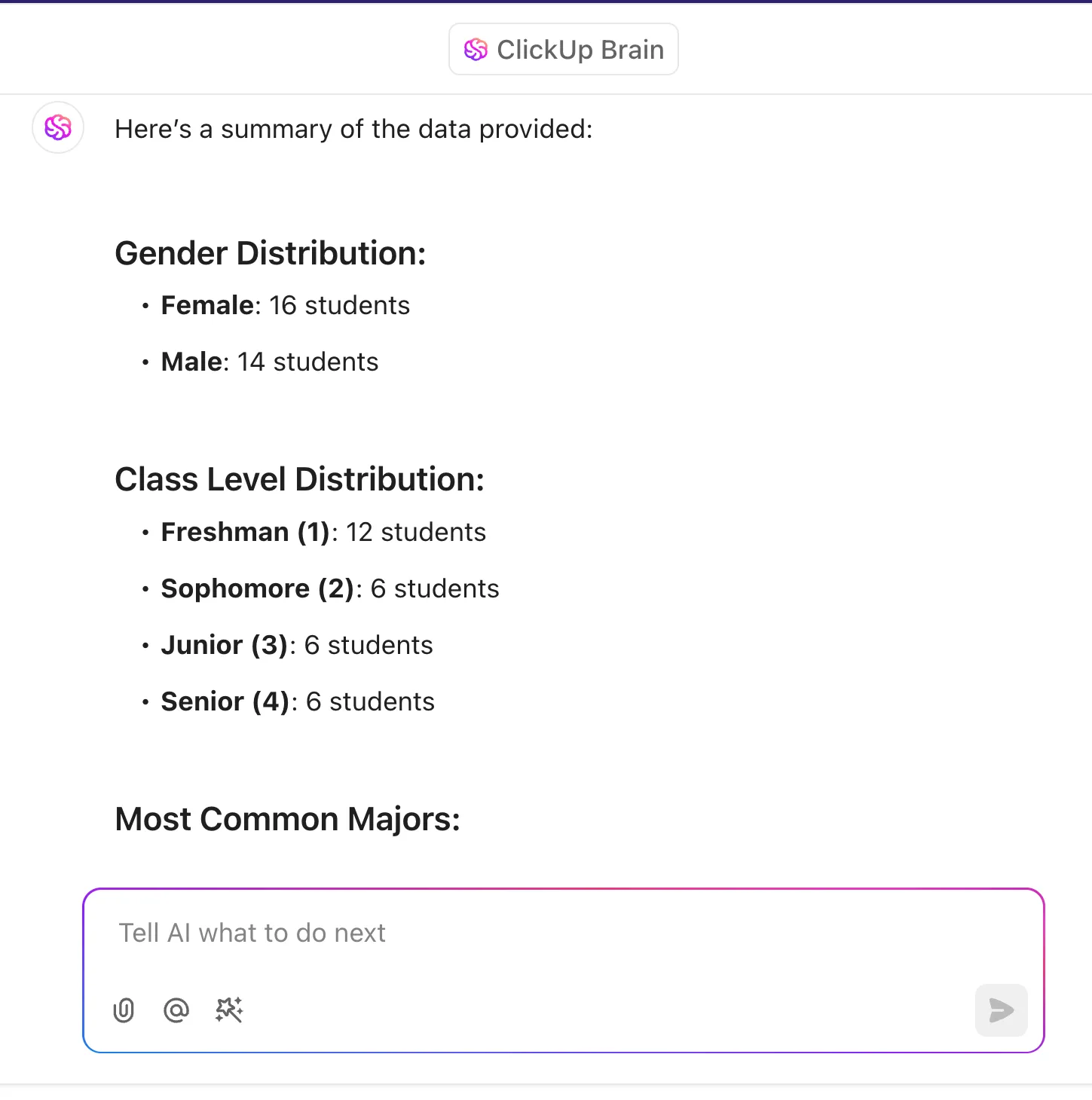The height and width of the screenshot is (1100, 1092).
Task: Click the ClickUp Brain button at top
Action: coord(564,49)
